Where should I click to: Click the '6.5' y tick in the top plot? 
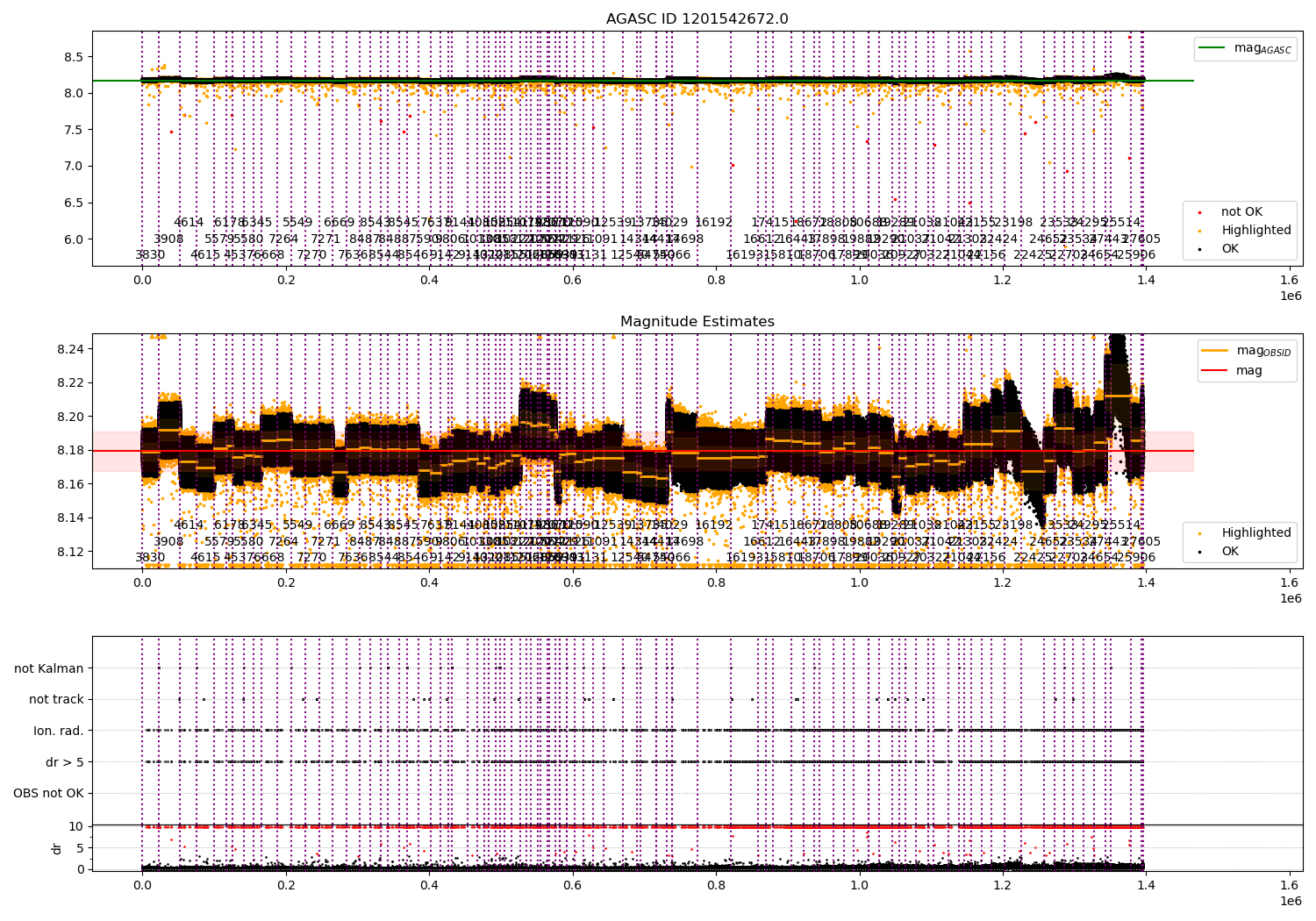click(74, 203)
